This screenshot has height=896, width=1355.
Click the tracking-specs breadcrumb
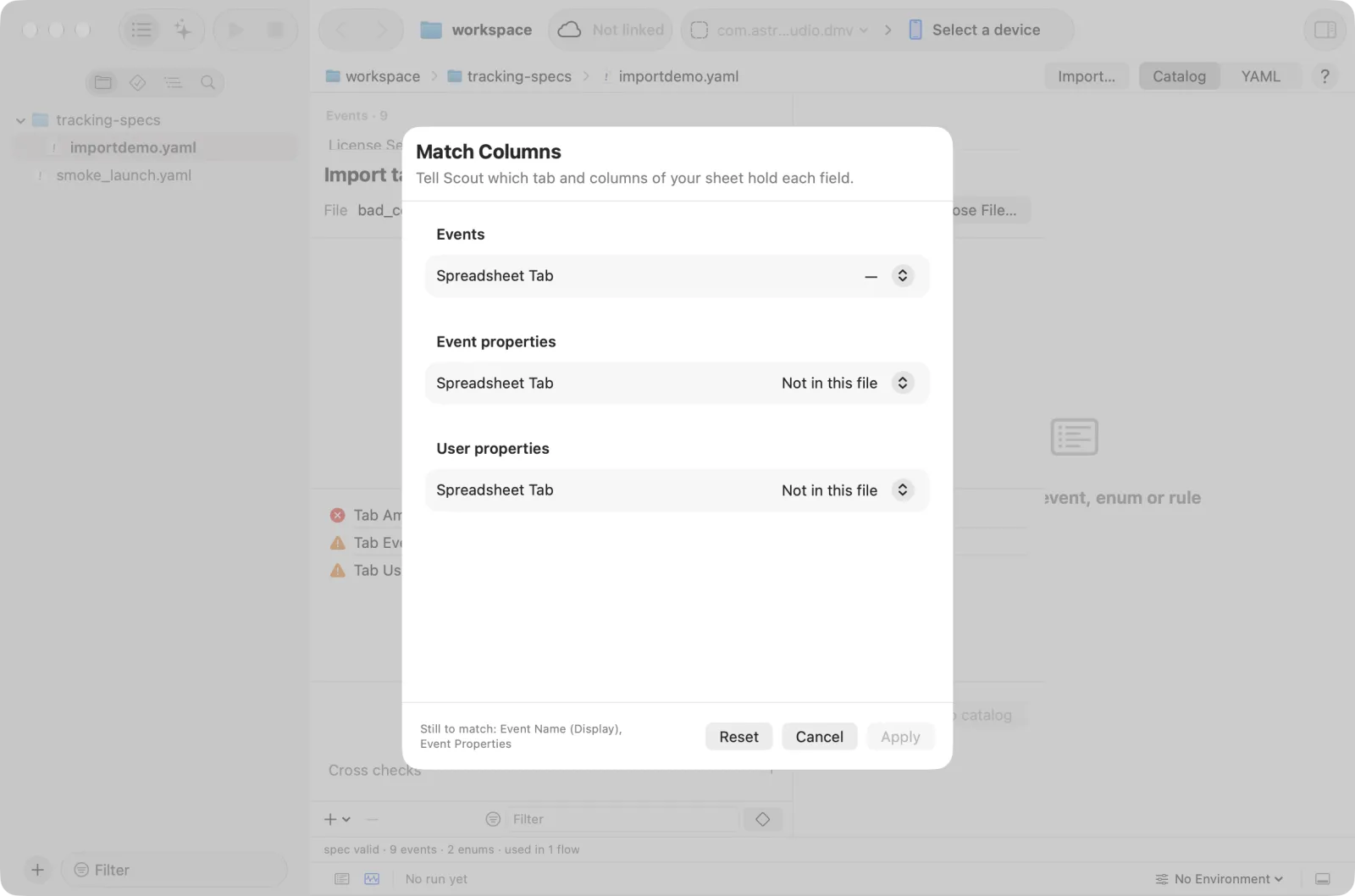(x=510, y=76)
